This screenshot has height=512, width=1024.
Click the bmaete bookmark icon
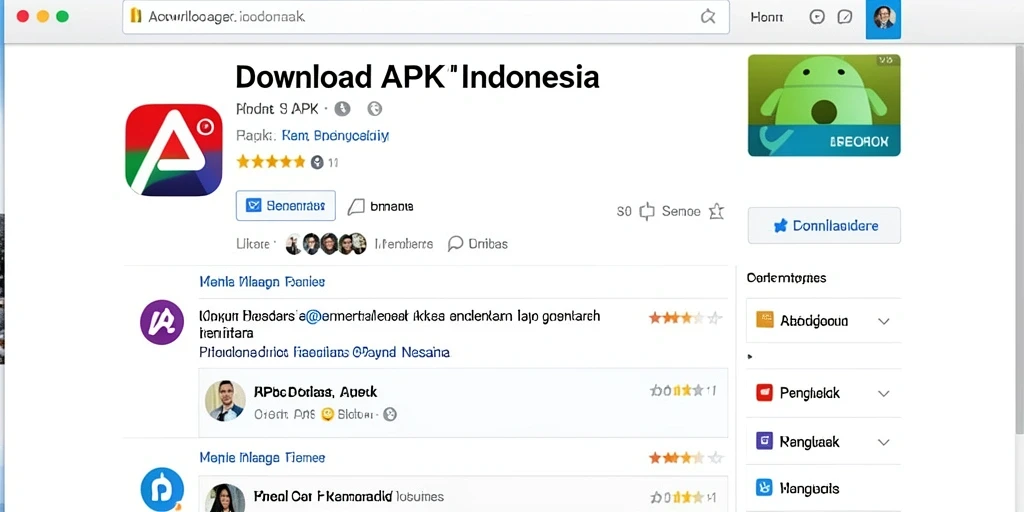pos(356,207)
